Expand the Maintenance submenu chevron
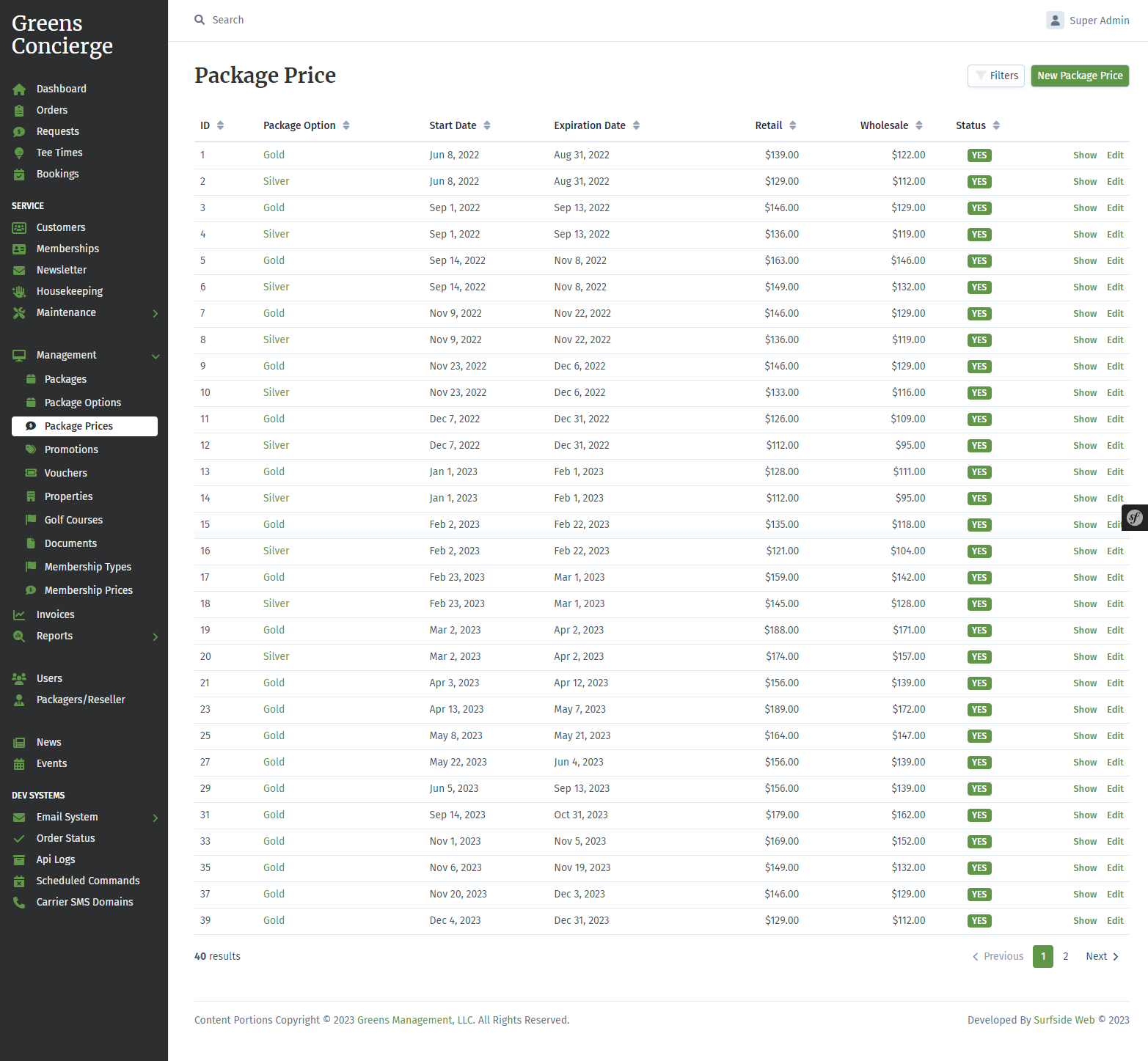This screenshot has width=1148, height=1061. pos(156,314)
